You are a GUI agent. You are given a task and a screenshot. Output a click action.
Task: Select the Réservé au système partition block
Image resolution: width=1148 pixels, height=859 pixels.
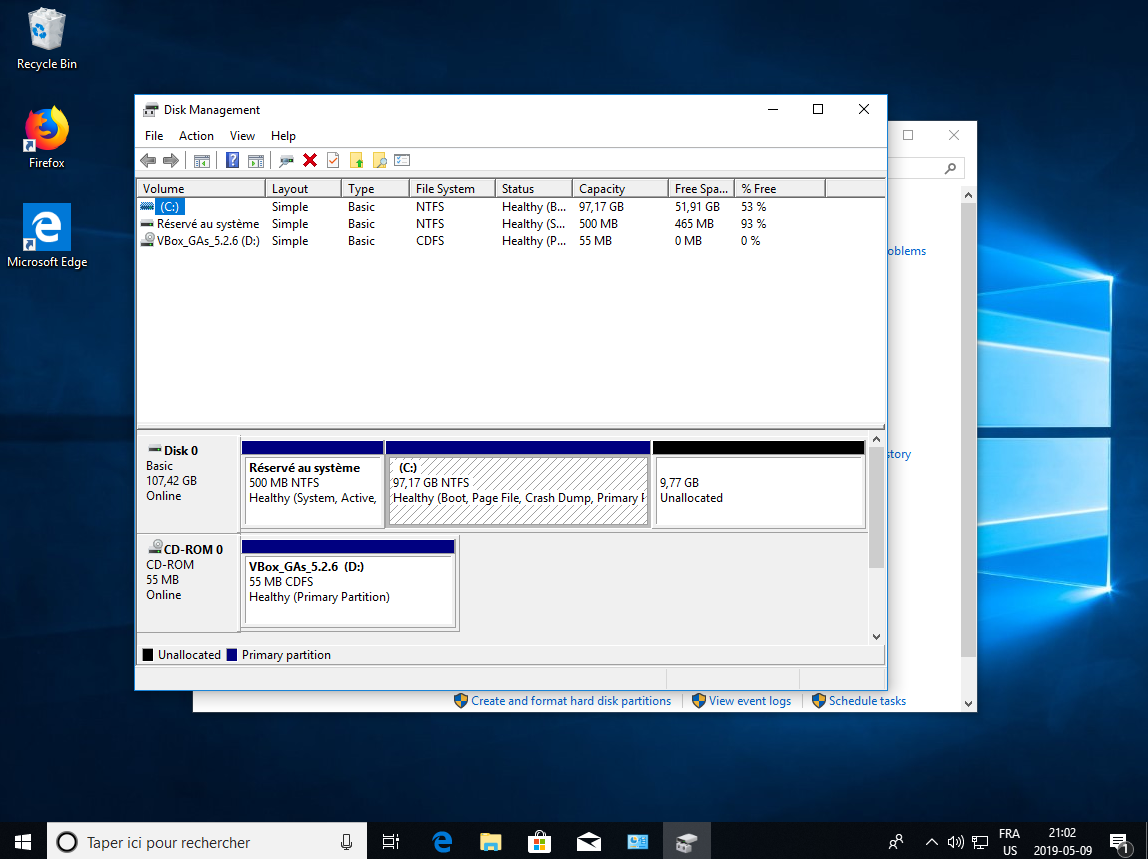[x=313, y=491]
